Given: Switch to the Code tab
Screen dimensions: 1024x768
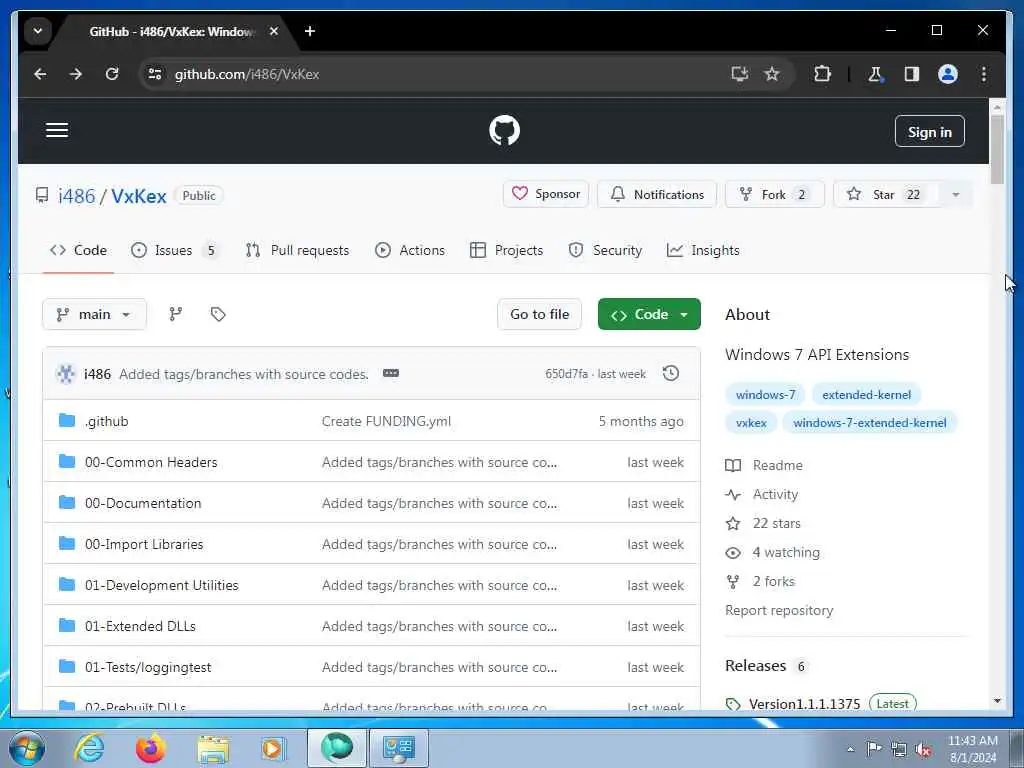Looking at the screenshot, I should pyautogui.click(x=78, y=250).
